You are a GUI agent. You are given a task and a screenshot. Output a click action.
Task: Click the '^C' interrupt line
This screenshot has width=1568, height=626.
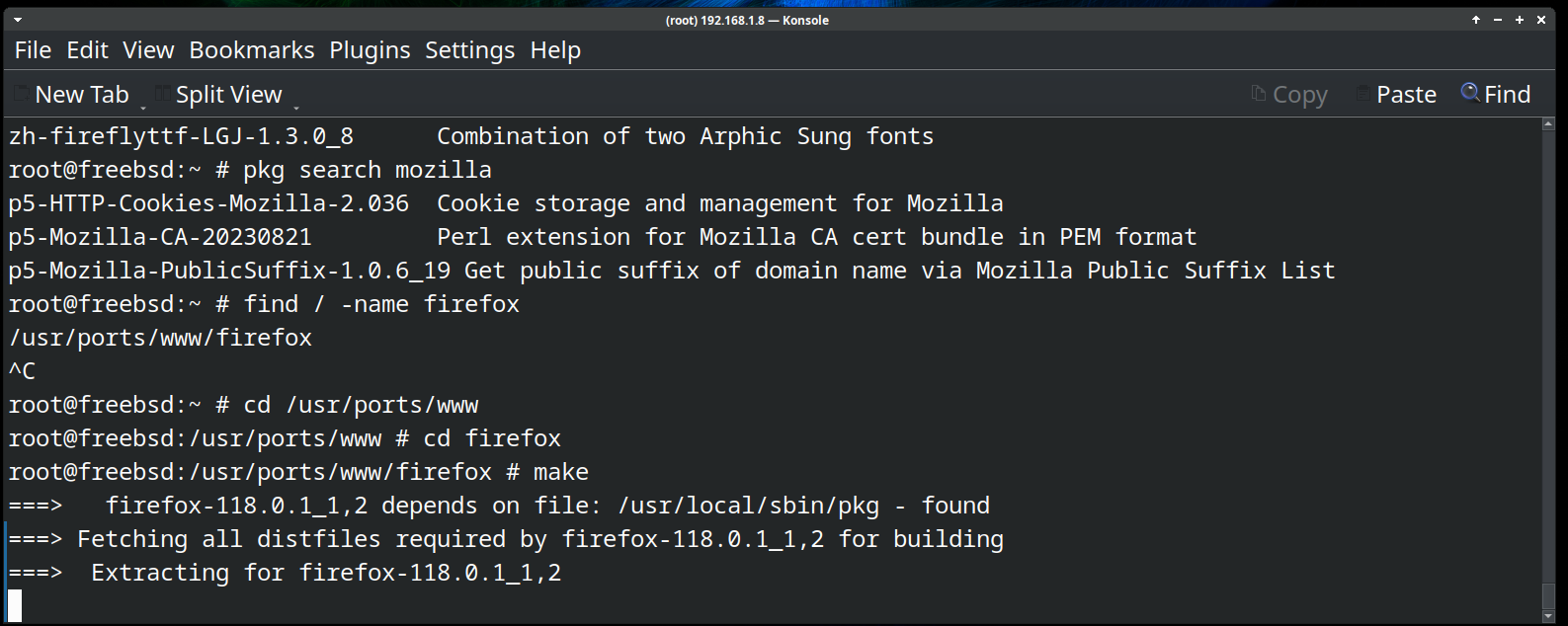point(22,371)
